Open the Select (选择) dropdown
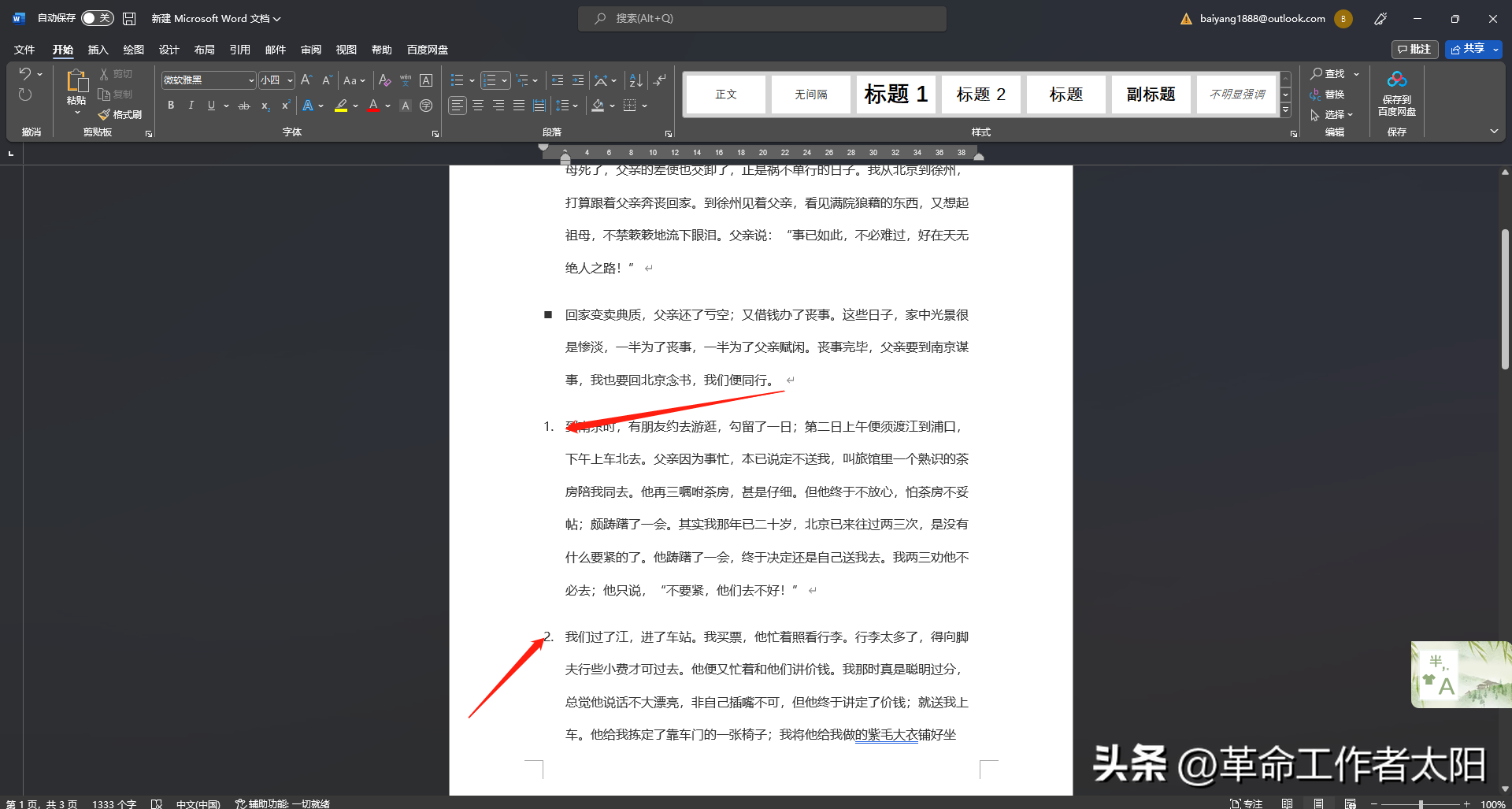This screenshot has height=809, width=1512. point(1332,115)
